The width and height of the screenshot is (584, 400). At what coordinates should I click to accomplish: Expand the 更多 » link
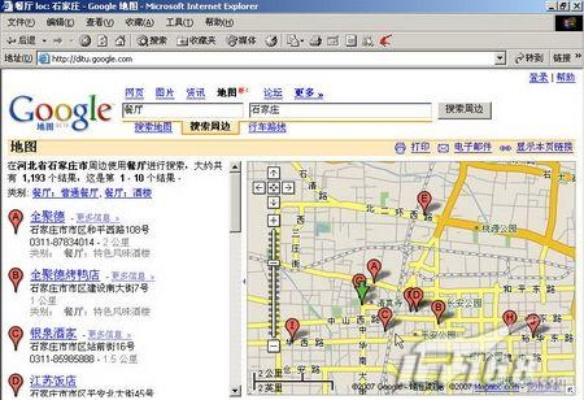coord(308,93)
